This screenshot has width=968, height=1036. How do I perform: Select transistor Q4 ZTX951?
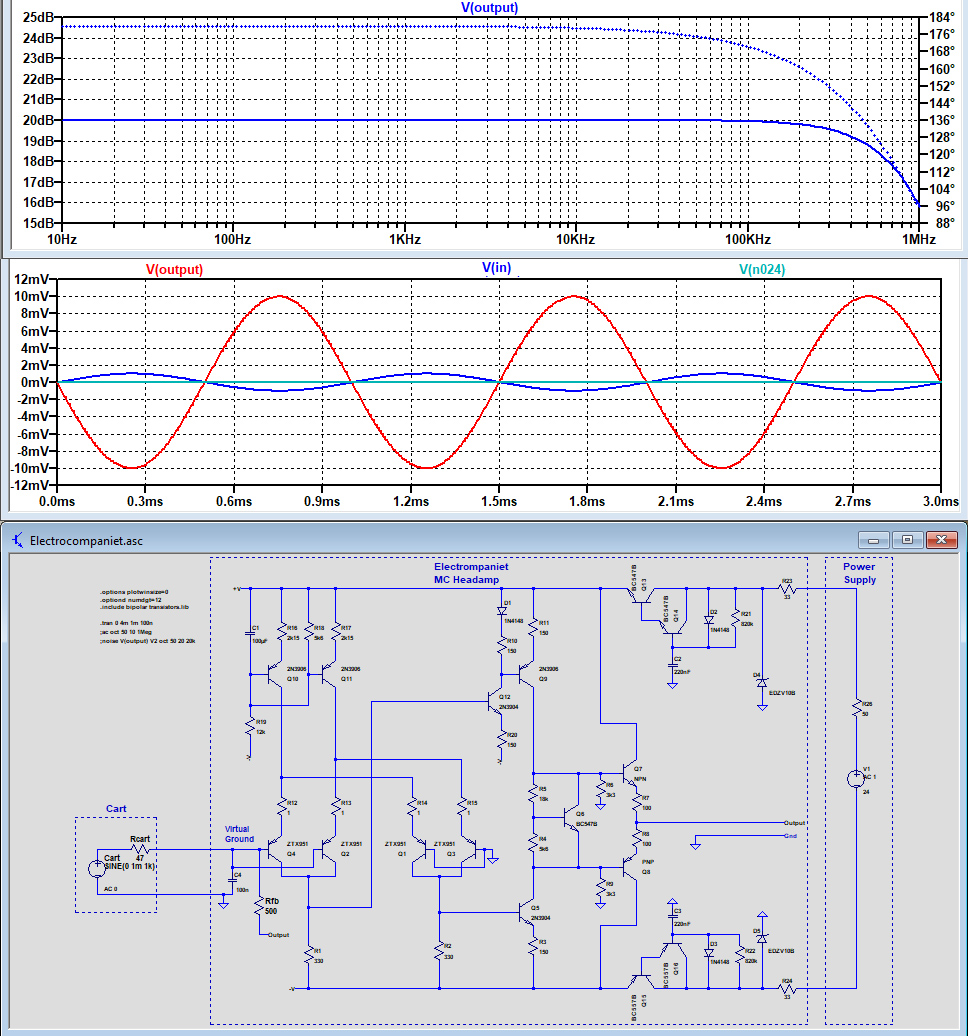coord(274,850)
